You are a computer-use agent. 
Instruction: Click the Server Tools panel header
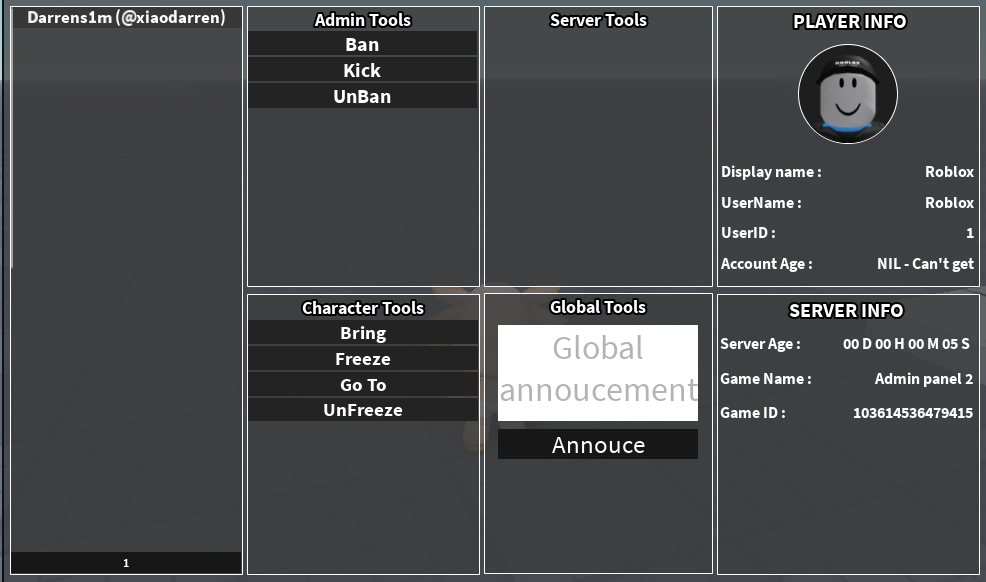(x=597, y=19)
